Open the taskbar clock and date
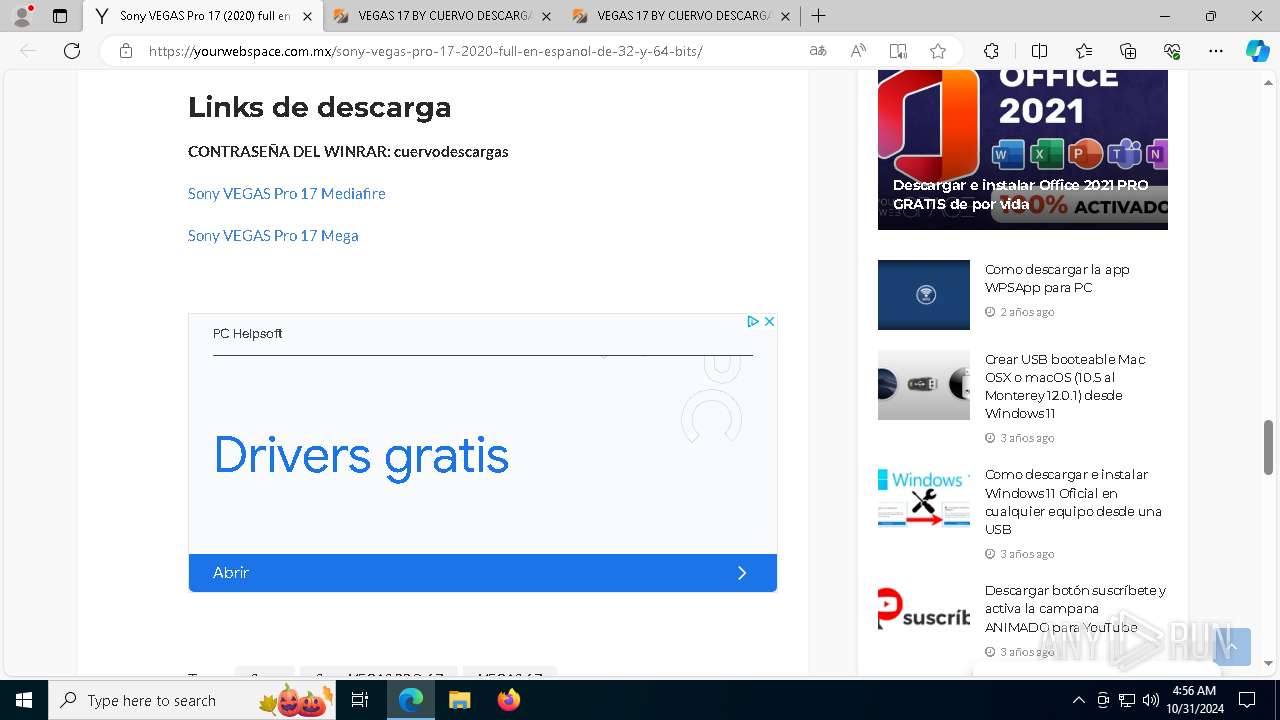Image resolution: width=1280 pixels, height=720 pixels. click(x=1194, y=700)
